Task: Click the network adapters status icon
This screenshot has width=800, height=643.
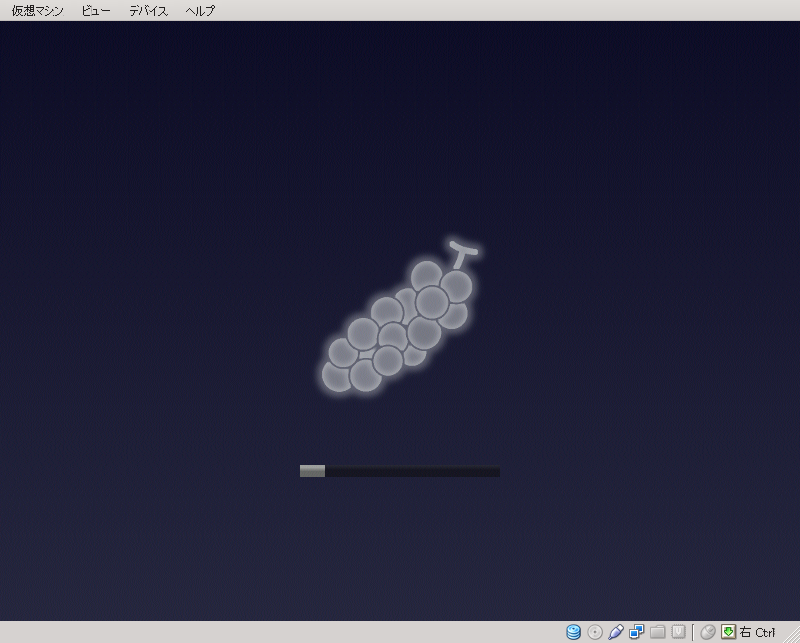Action: [x=638, y=631]
